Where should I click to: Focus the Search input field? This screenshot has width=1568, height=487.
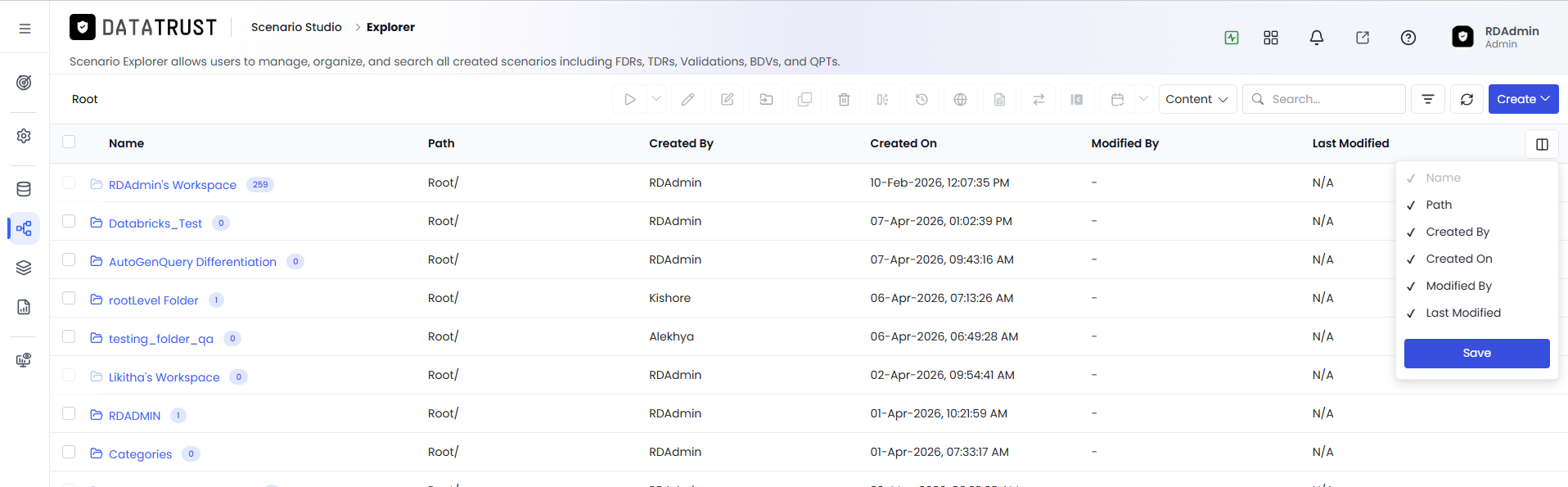[1324, 99]
